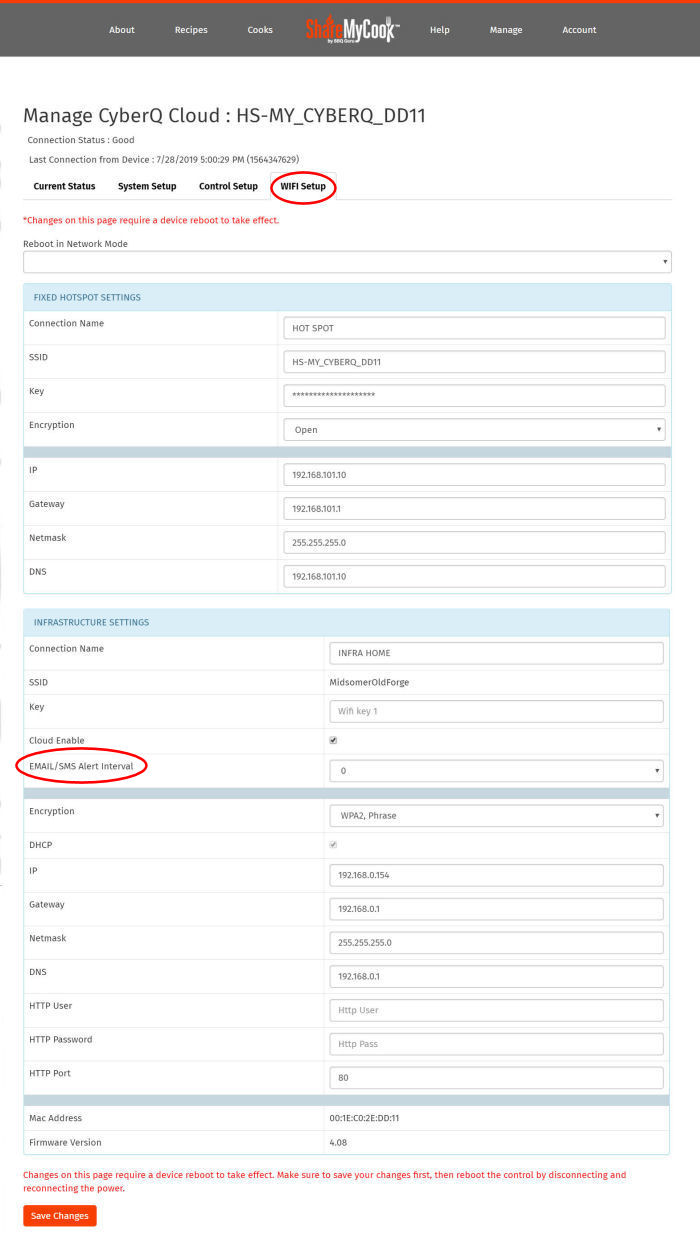Screen dimensions: 700x1249
Task: Click the SSID value MidsomerOldForge
Action: click(x=369, y=683)
